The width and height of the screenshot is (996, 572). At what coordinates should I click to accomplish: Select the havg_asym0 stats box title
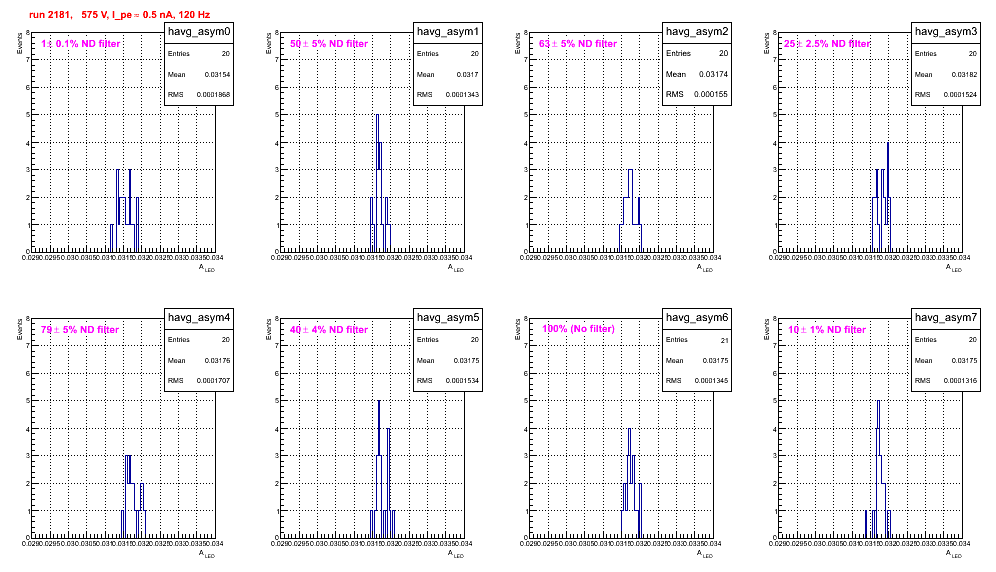click(x=199, y=32)
